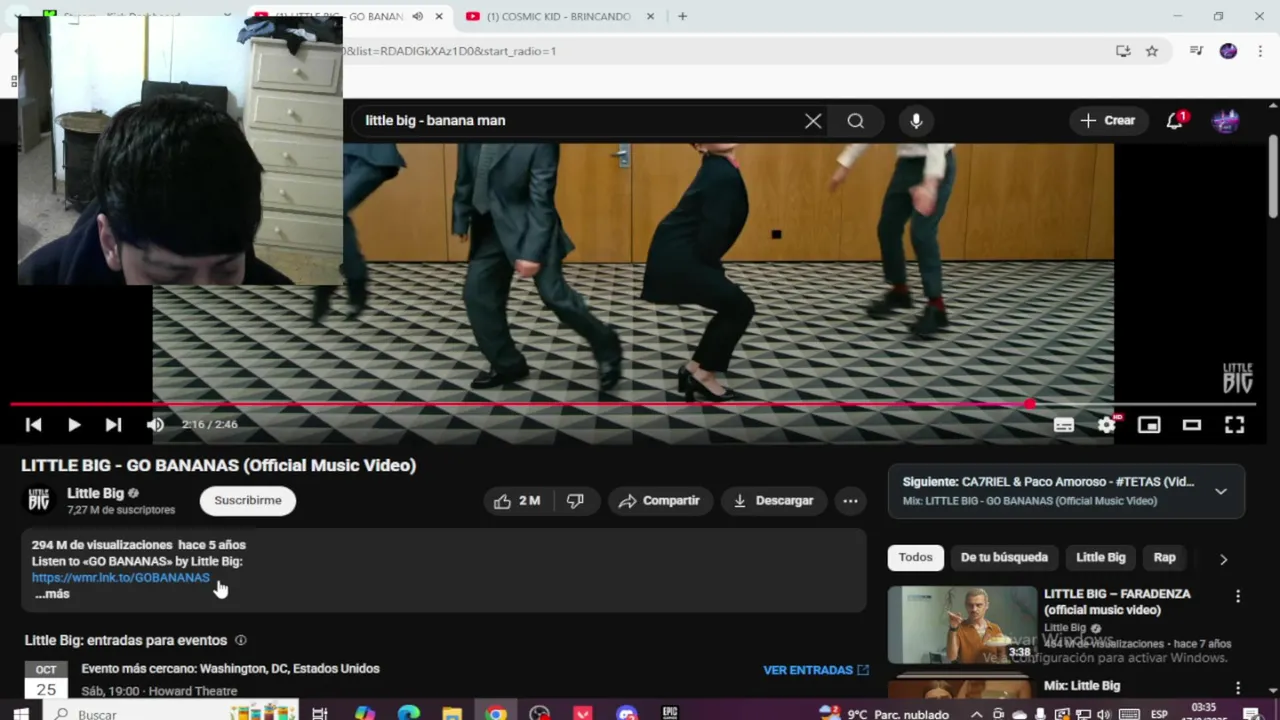Close the GO BANANAS tab
Viewport: 1280px width, 720px height.
click(x=439, y=17)
